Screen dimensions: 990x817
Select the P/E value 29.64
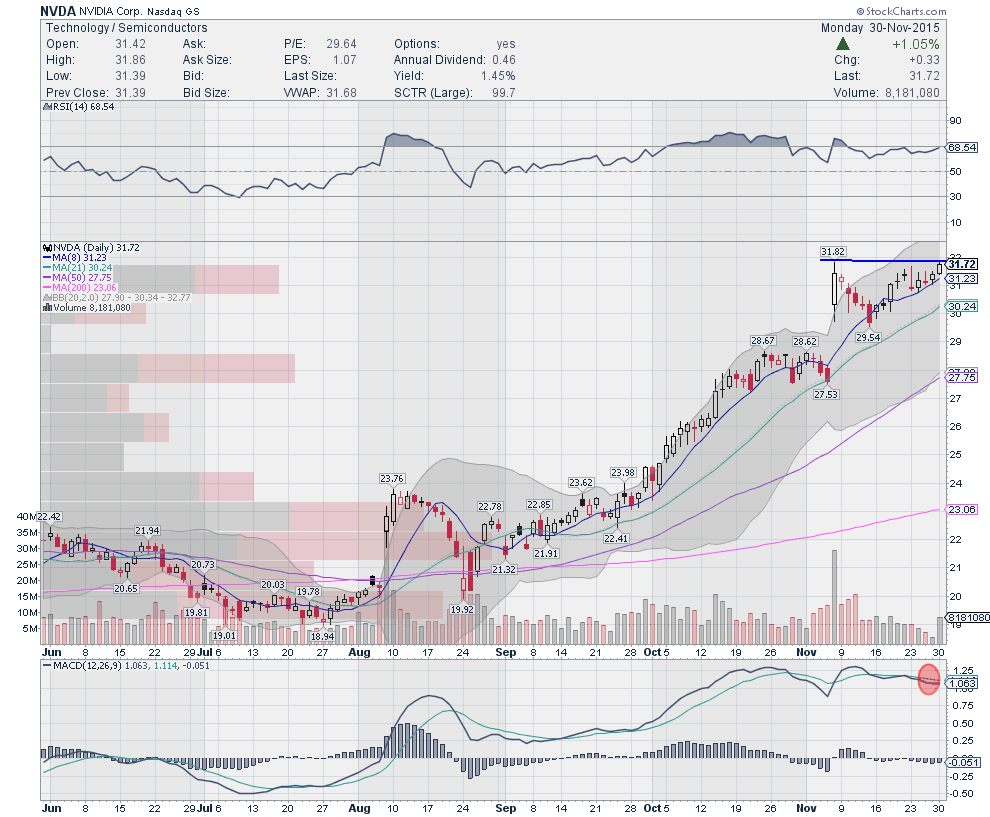(342, 44)
